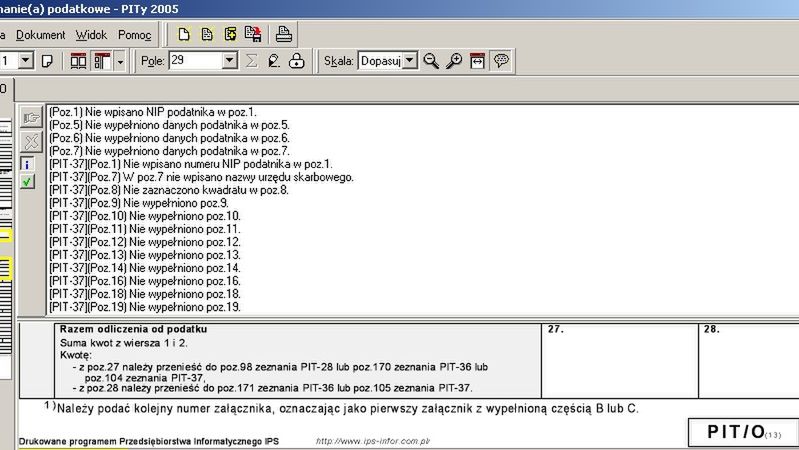Select '[PIT-37](Poz.13) Nie wypełniono' message
The width and height of the screenshot is (799, 450).
coord(145,255)
